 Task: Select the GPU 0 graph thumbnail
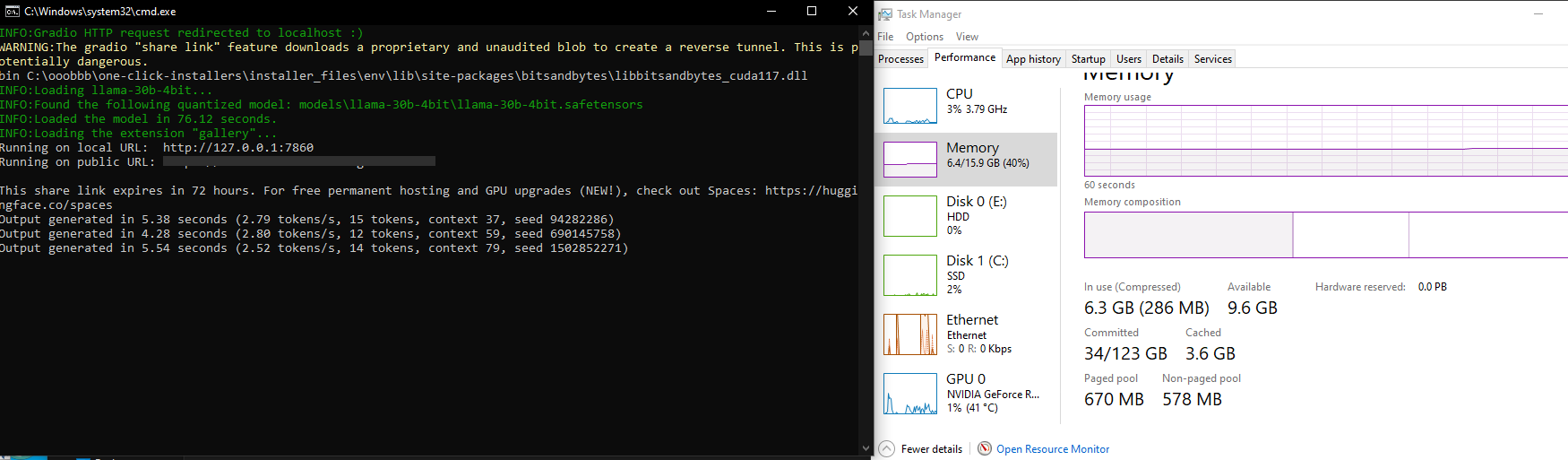pos(910,394)
